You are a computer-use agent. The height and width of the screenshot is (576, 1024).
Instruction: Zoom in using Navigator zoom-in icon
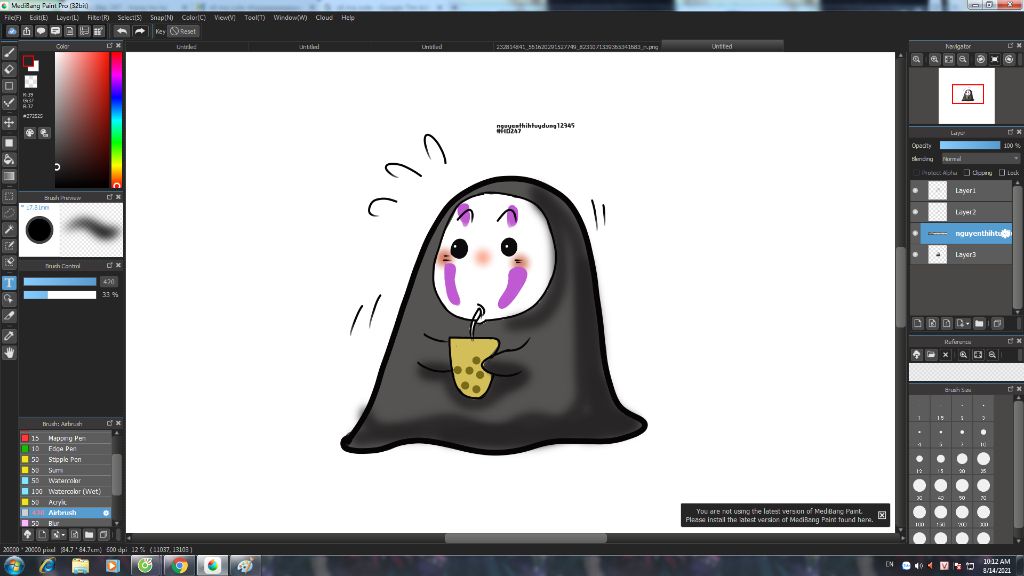(x=935, y=59)
